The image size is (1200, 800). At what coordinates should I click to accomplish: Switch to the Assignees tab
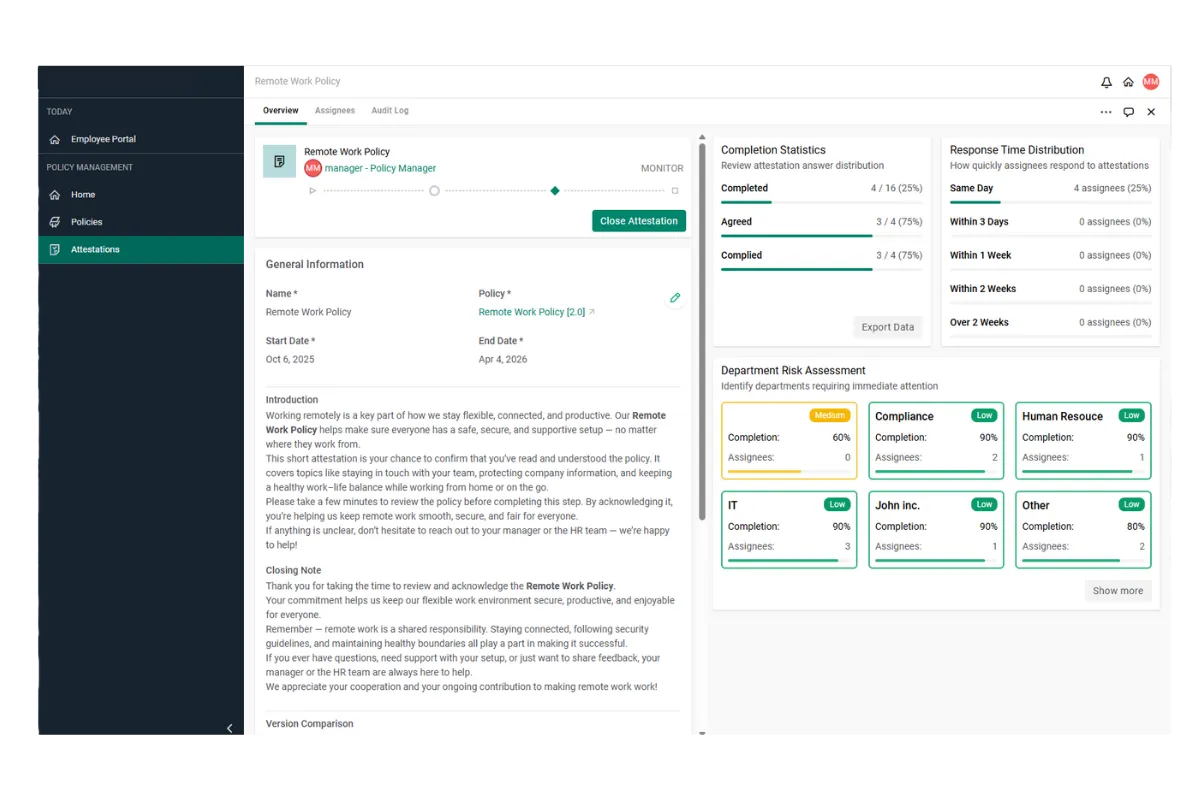coord(335,111)
